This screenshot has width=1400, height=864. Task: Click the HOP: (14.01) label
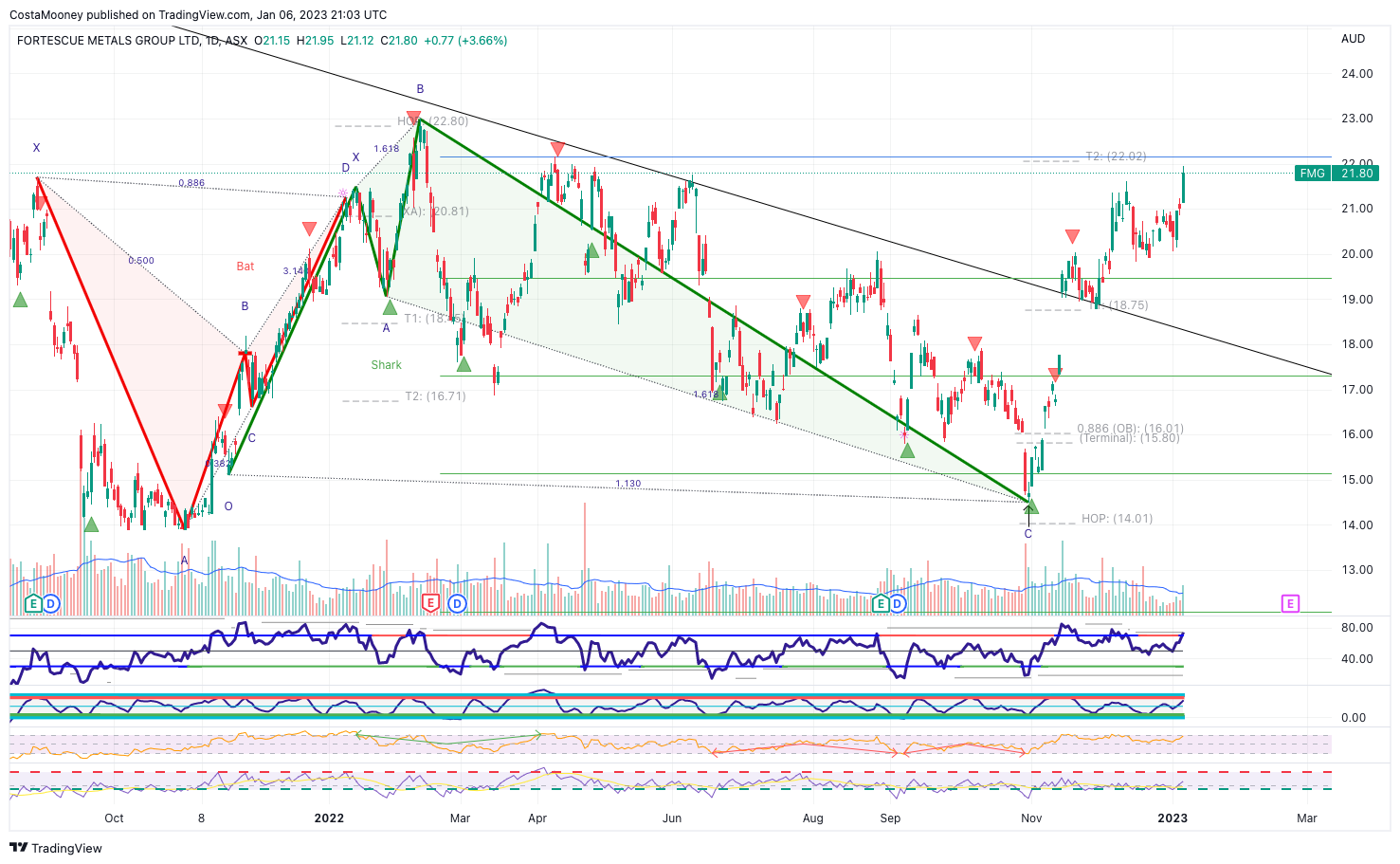click(x=1117, y=519)
